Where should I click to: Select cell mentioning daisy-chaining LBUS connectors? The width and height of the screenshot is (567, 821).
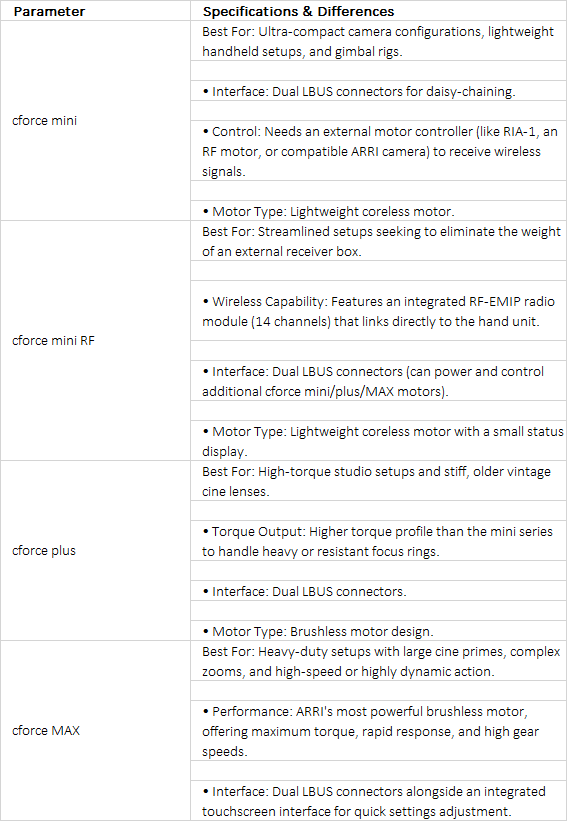click(x=379, y=91)
